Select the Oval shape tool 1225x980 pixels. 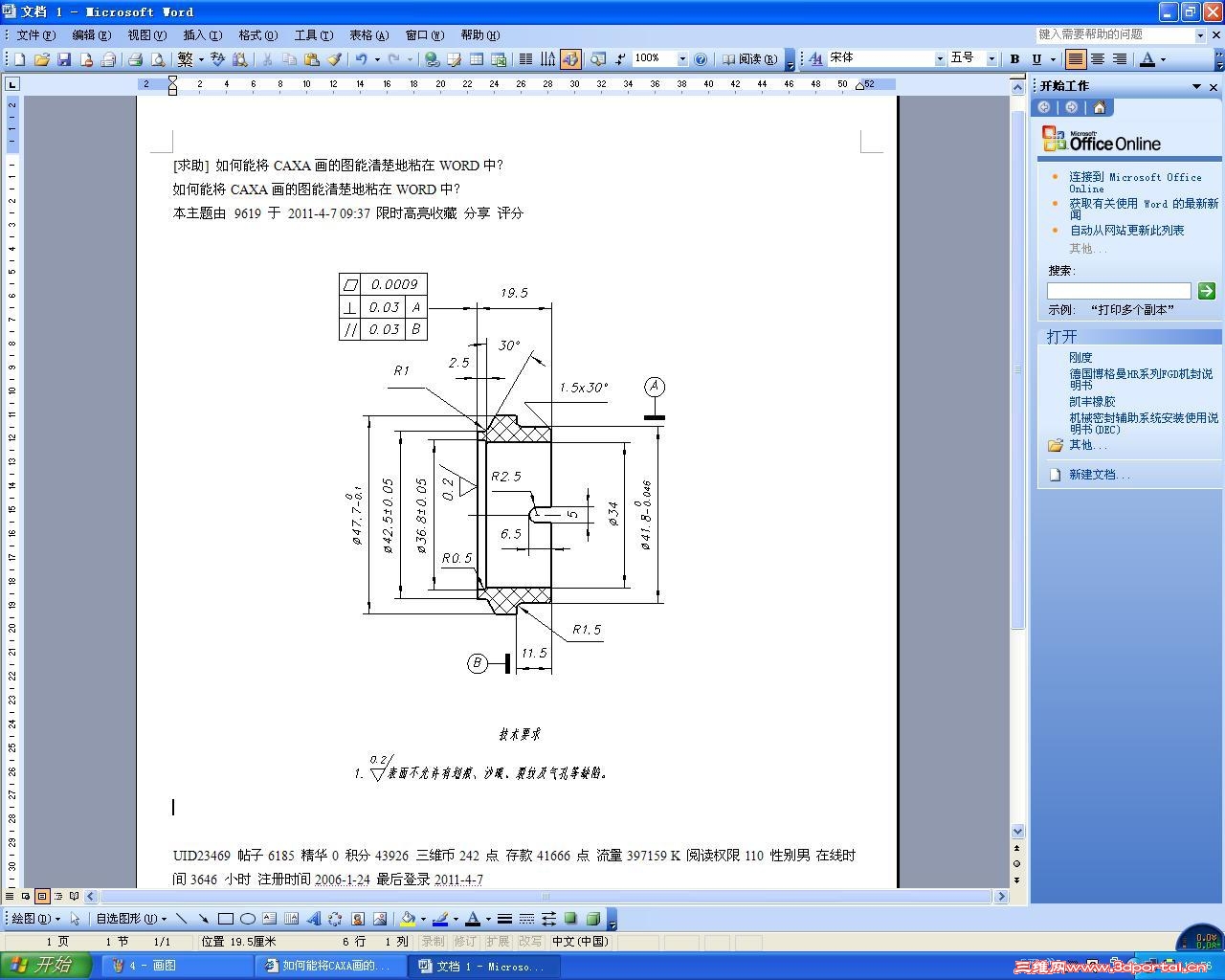coord(247,919)
